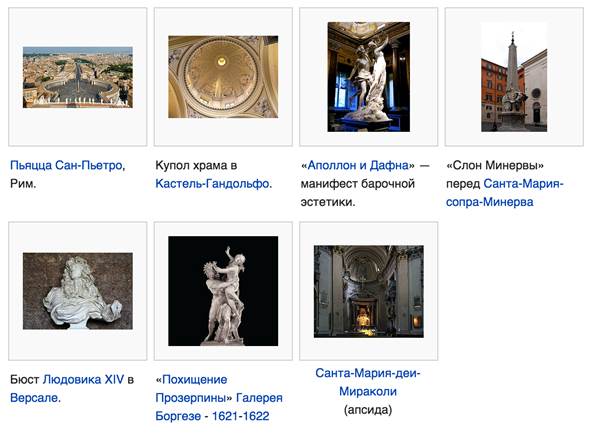Enlarge the Apollo and Daphne sculpture photo

click(x=368, y=77)
